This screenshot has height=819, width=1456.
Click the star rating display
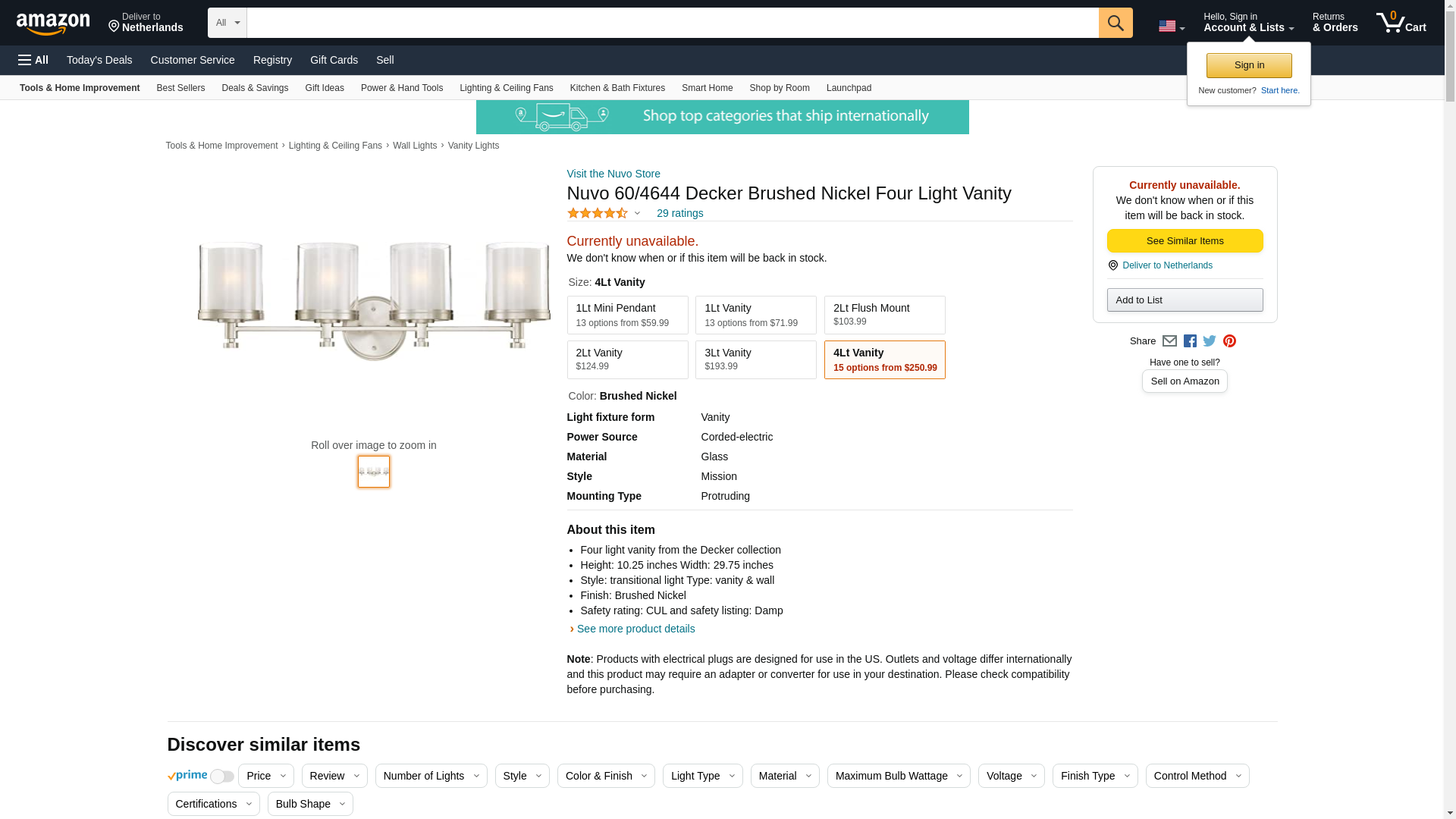(598, 213)
